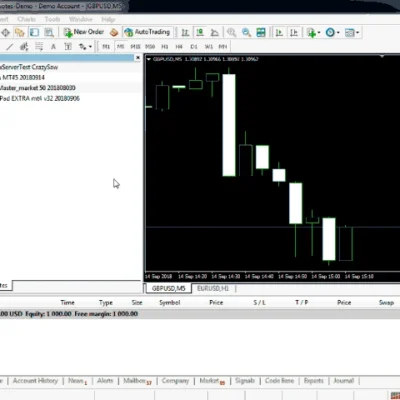Switch chart to line chart
400x400 pixels.
click(x=215, y=32)
